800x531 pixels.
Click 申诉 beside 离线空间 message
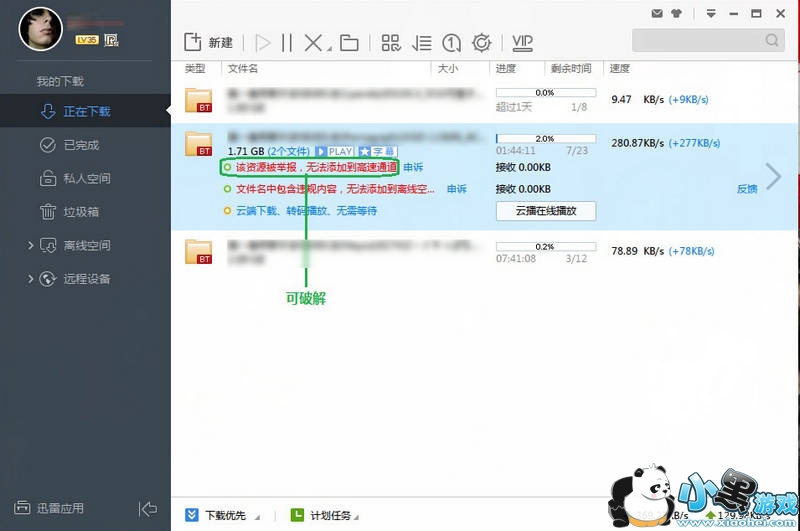(457, 189)
